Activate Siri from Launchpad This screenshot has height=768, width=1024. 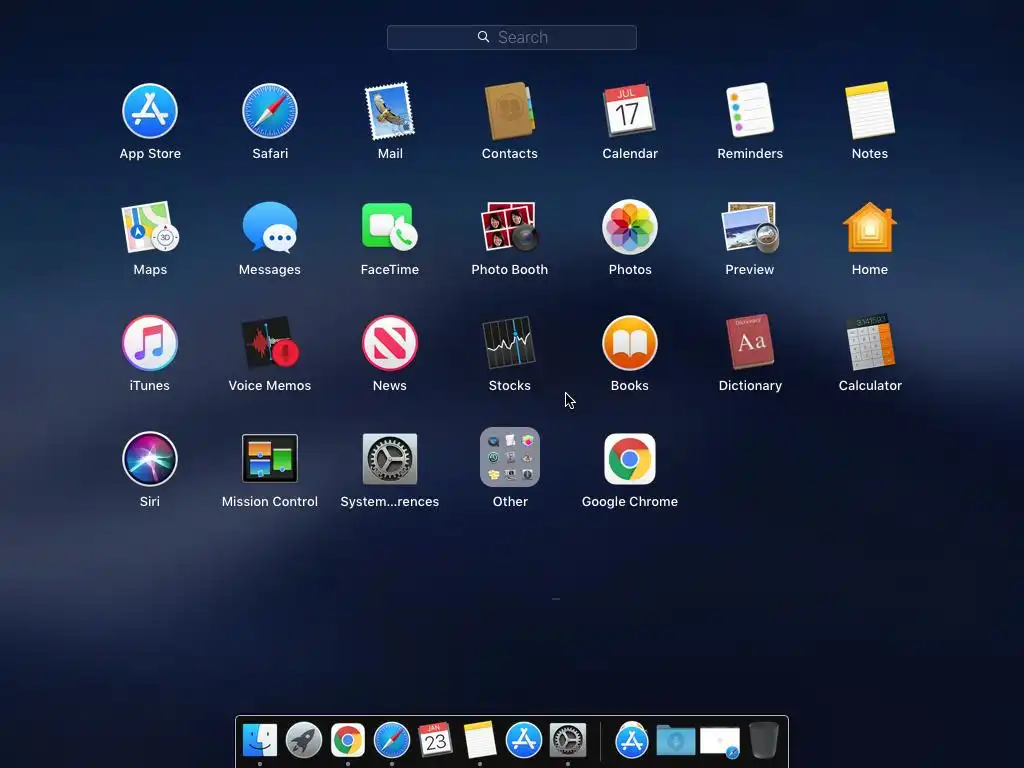[150, 458]
